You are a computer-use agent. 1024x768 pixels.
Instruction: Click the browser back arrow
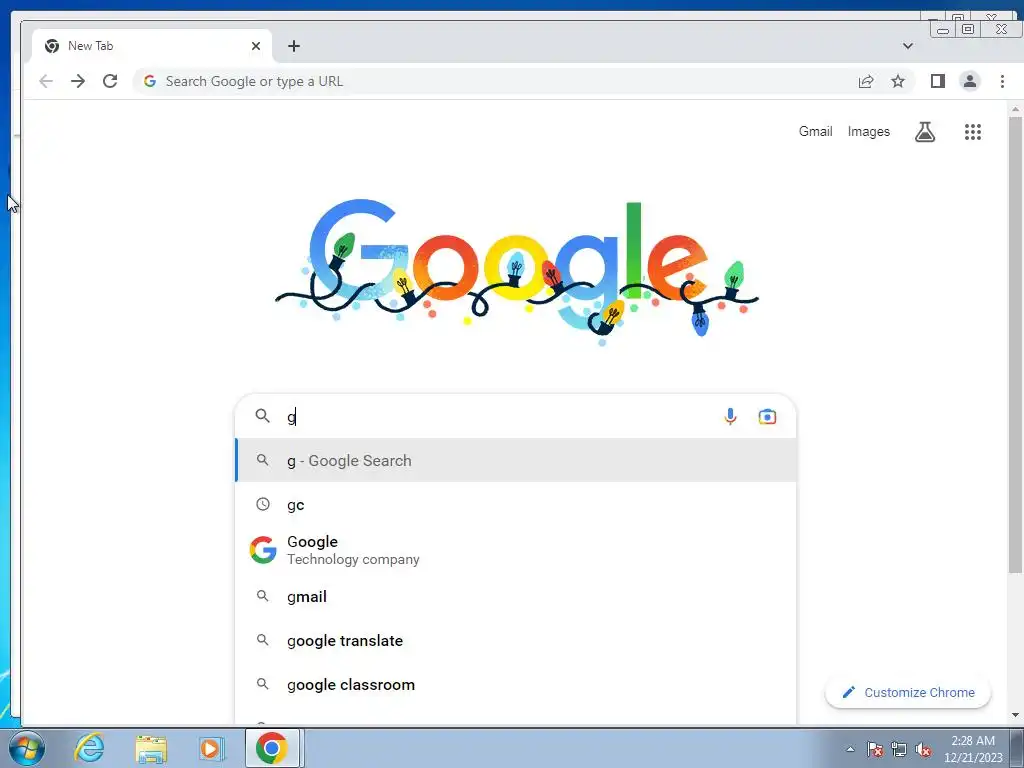[x=46, y=81]
